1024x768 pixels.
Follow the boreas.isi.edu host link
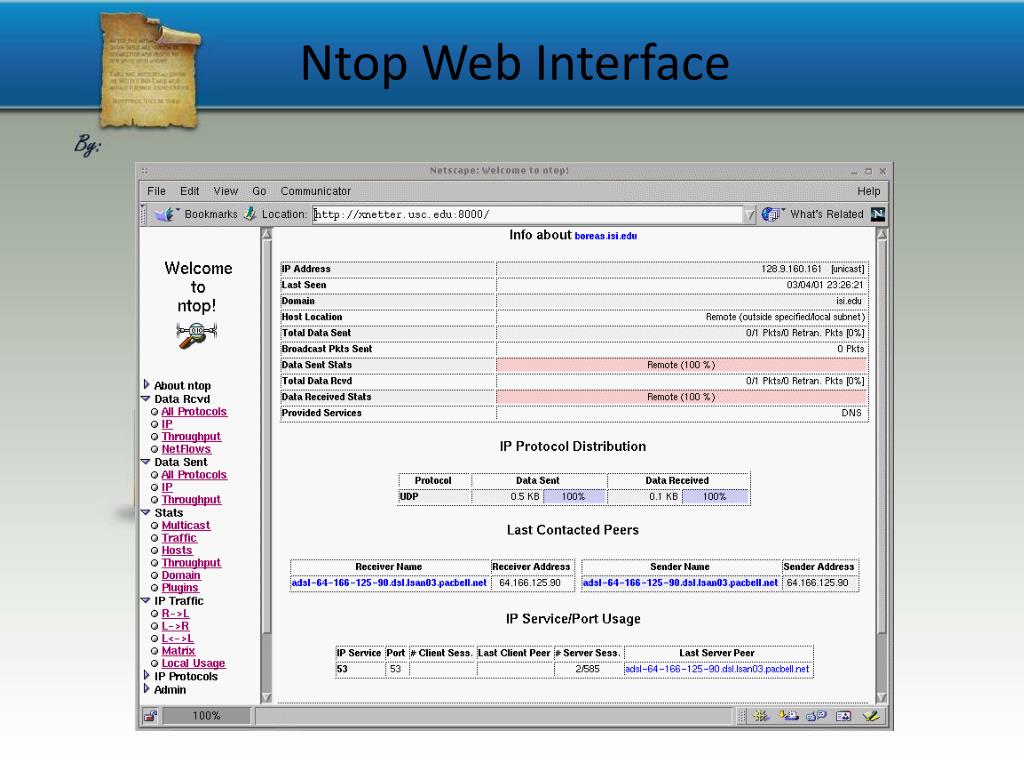(605, 237)
